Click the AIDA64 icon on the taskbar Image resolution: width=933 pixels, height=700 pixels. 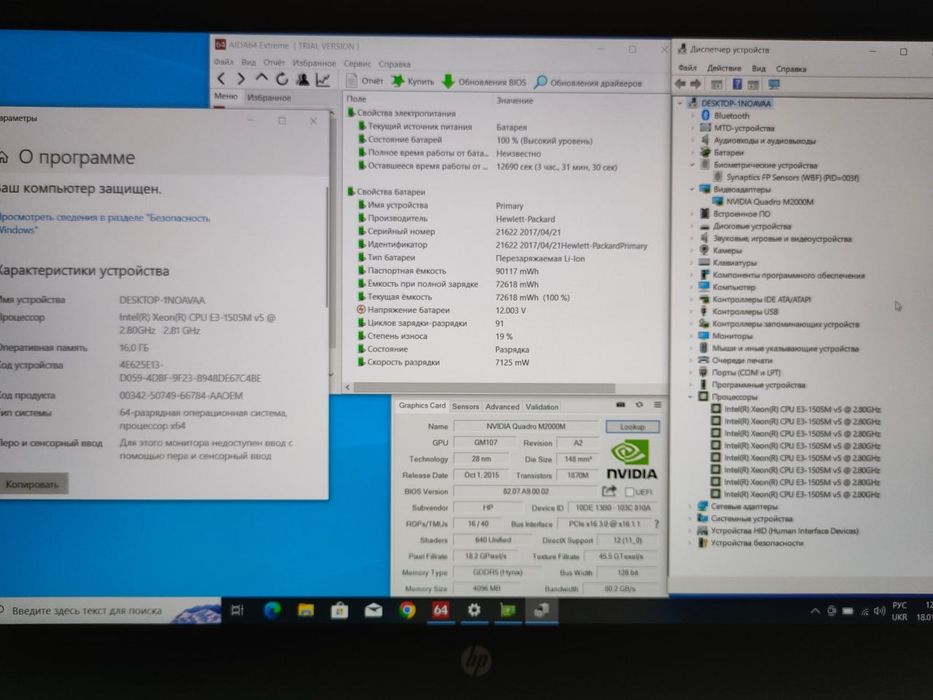(x=440, y=610)
